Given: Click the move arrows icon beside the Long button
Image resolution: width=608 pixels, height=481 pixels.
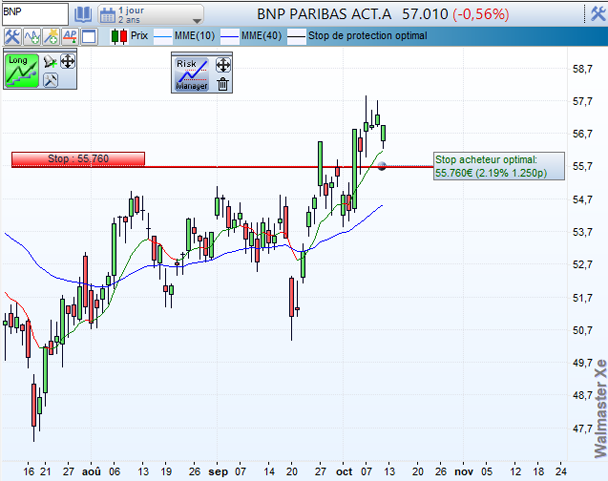Looking at the screenshot, I should (x=68, y=62).
